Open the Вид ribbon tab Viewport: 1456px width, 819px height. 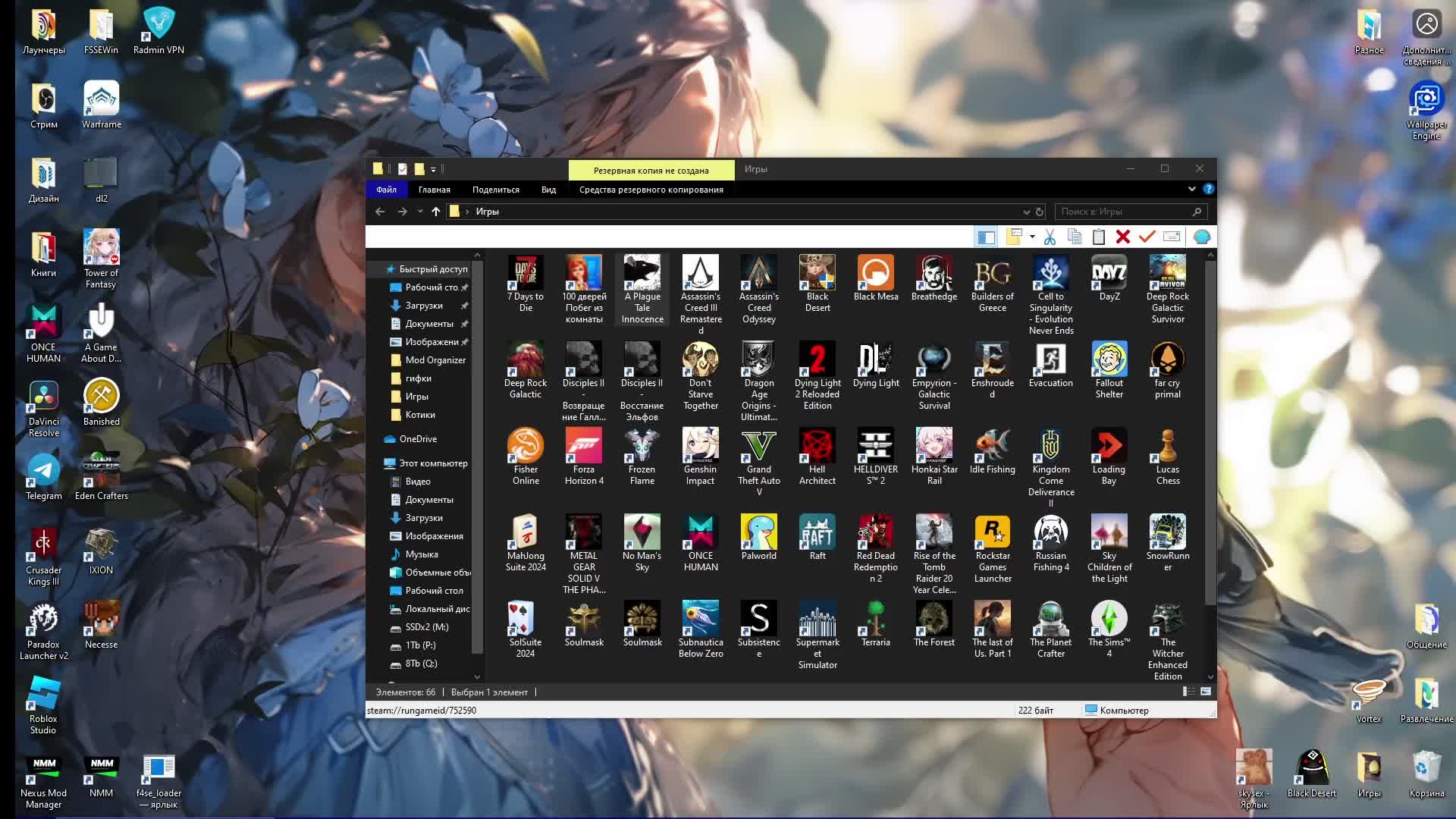pos(548,190)
